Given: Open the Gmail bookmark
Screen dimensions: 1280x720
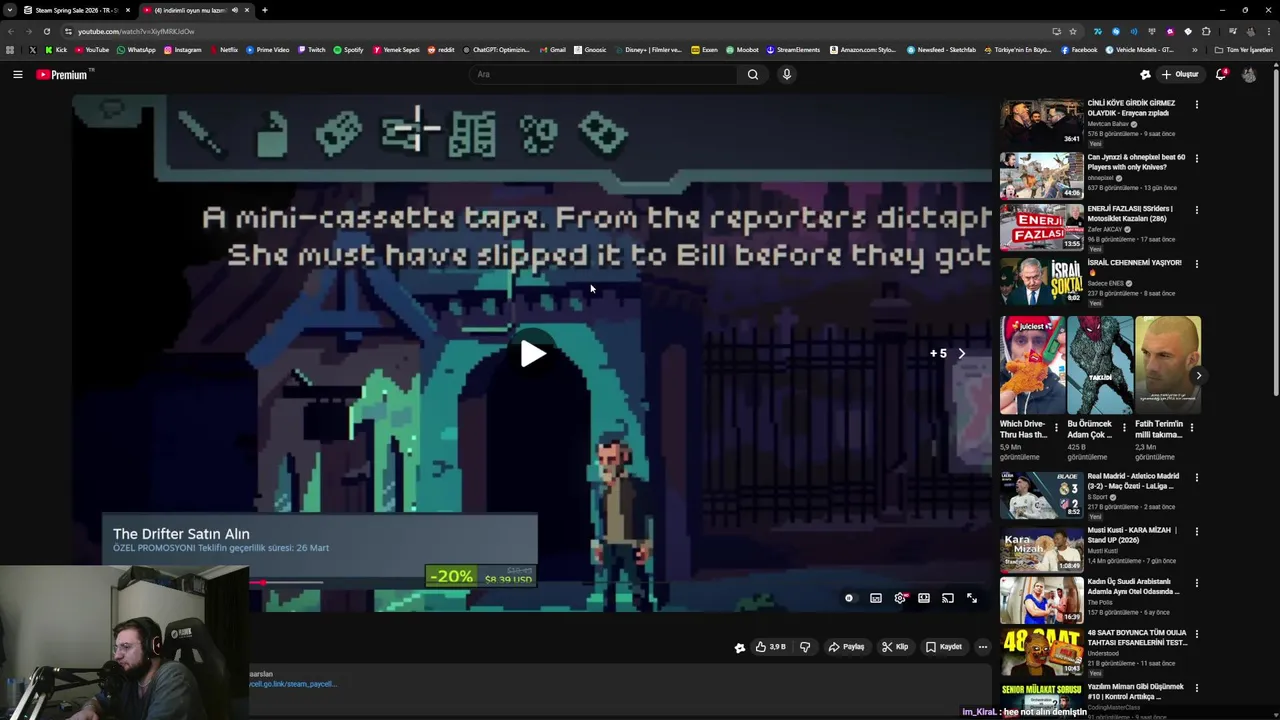Looking at the screenshot, I should [553, 49].
